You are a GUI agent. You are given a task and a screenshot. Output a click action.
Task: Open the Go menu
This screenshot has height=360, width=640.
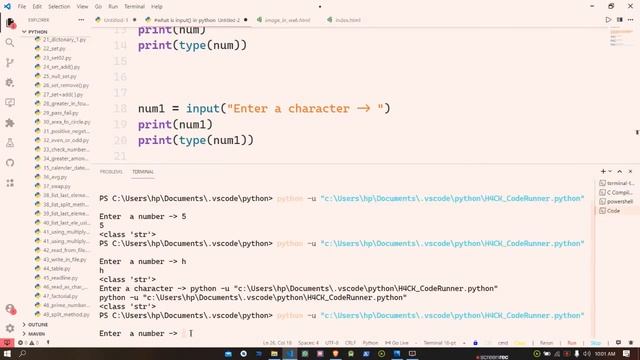coord(98,7)
